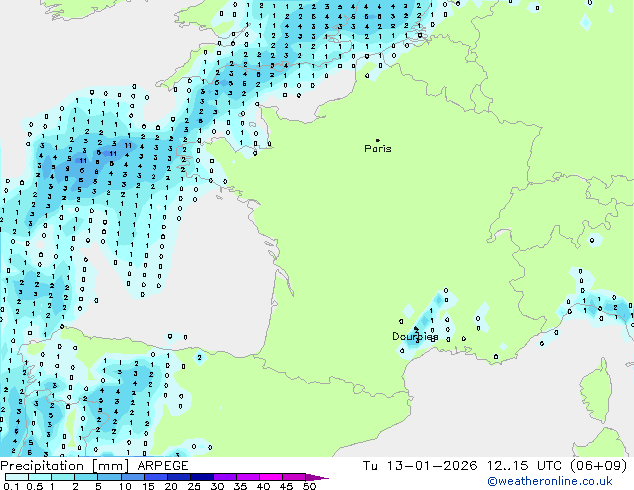The width and height of the screenshot is (634, 490).
Task: Click the '(06+09)' forecast offset text
Action: [598, 465]
